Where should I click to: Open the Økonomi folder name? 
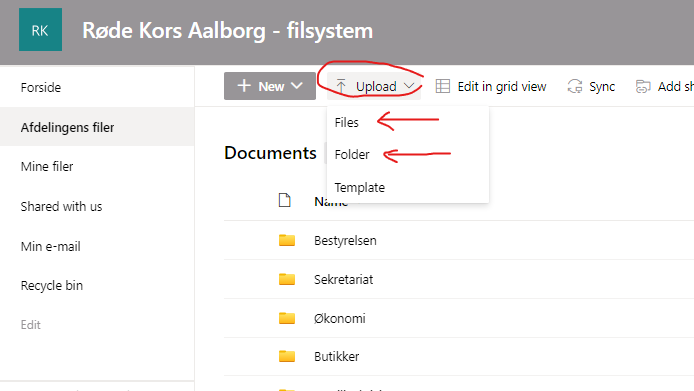pyautogui.click(x=339, y=318)
